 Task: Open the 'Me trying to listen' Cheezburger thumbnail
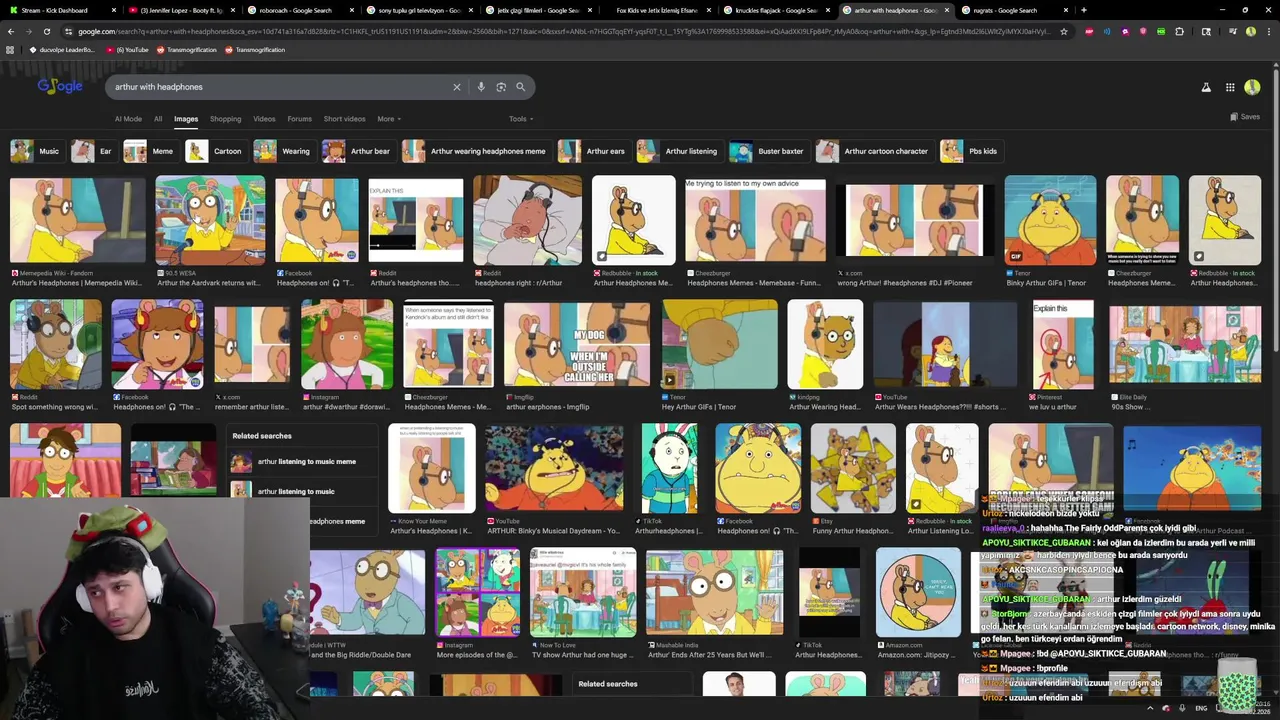click(755, 220)
